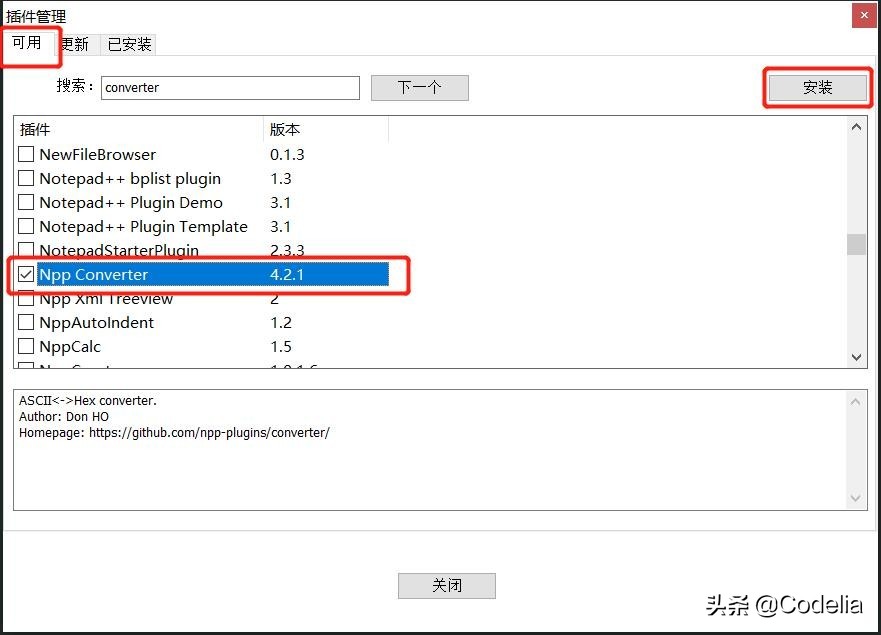The height and width of the screenshot is (635, 881).
Task: Check the Npp Xml Treeview checkbox
Action: click(26, 300)
